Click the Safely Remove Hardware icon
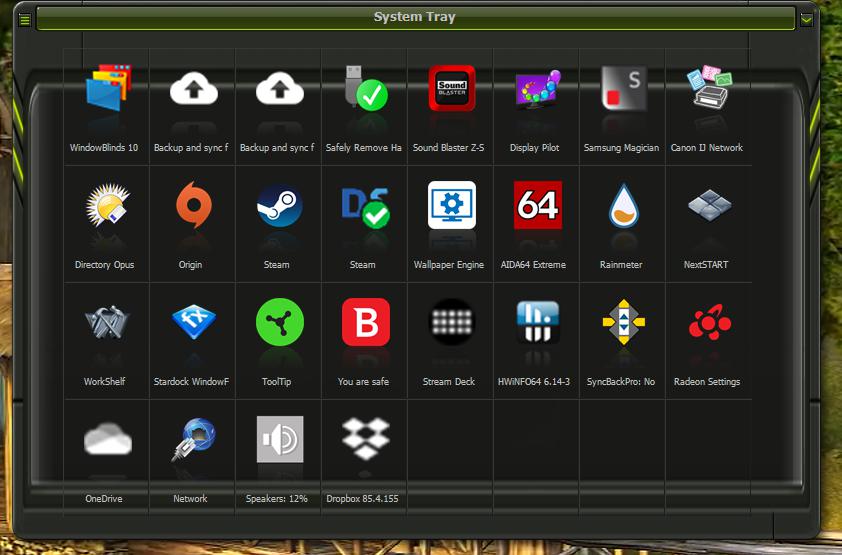Viewport: 842px width, 555px height. click(x=364, y=89)
